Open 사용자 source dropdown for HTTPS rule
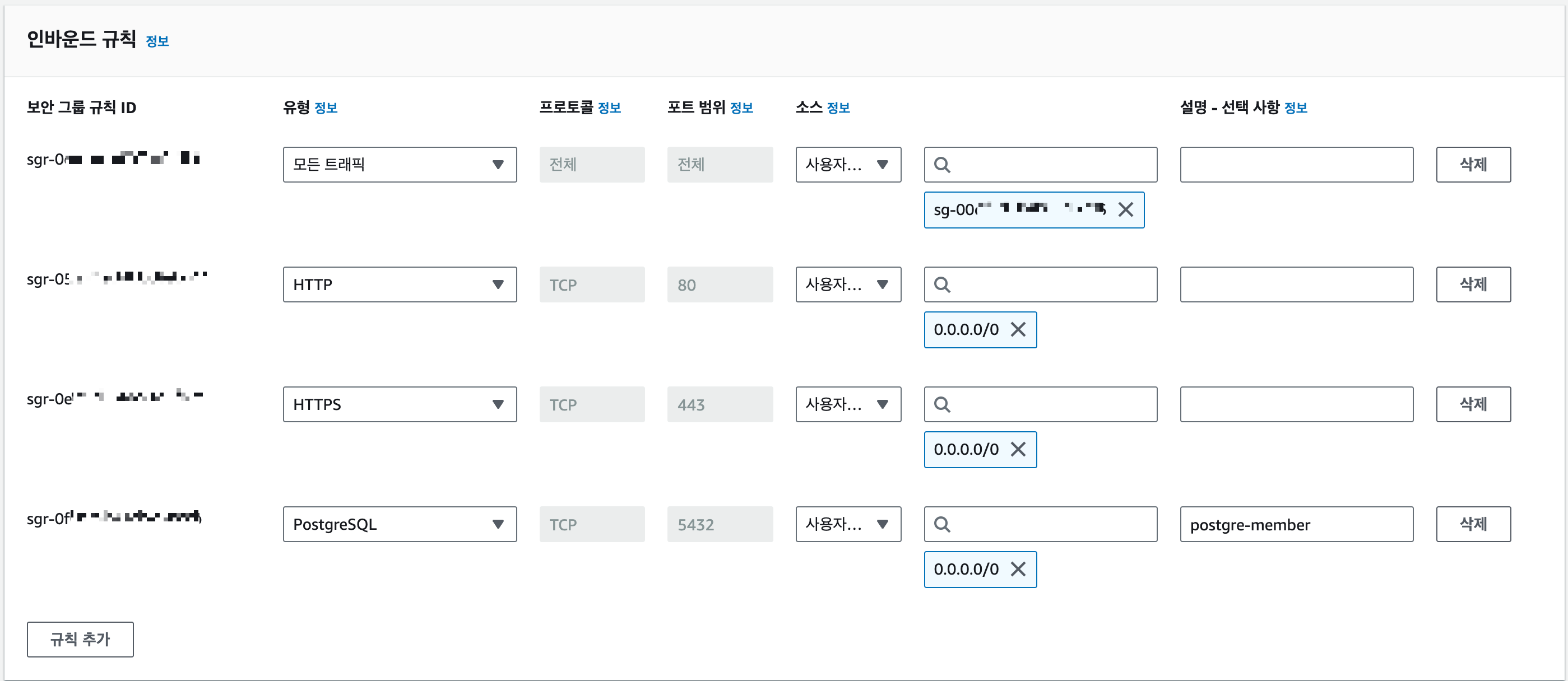The width and height of the screenshot is (1568, 681). pos(848,404)
